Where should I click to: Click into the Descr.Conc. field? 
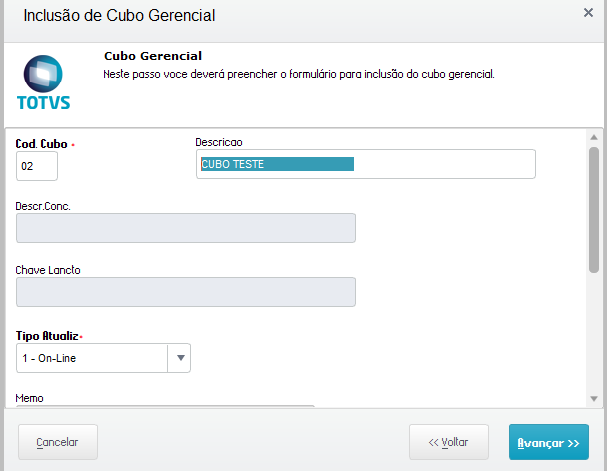coord(186,228)
